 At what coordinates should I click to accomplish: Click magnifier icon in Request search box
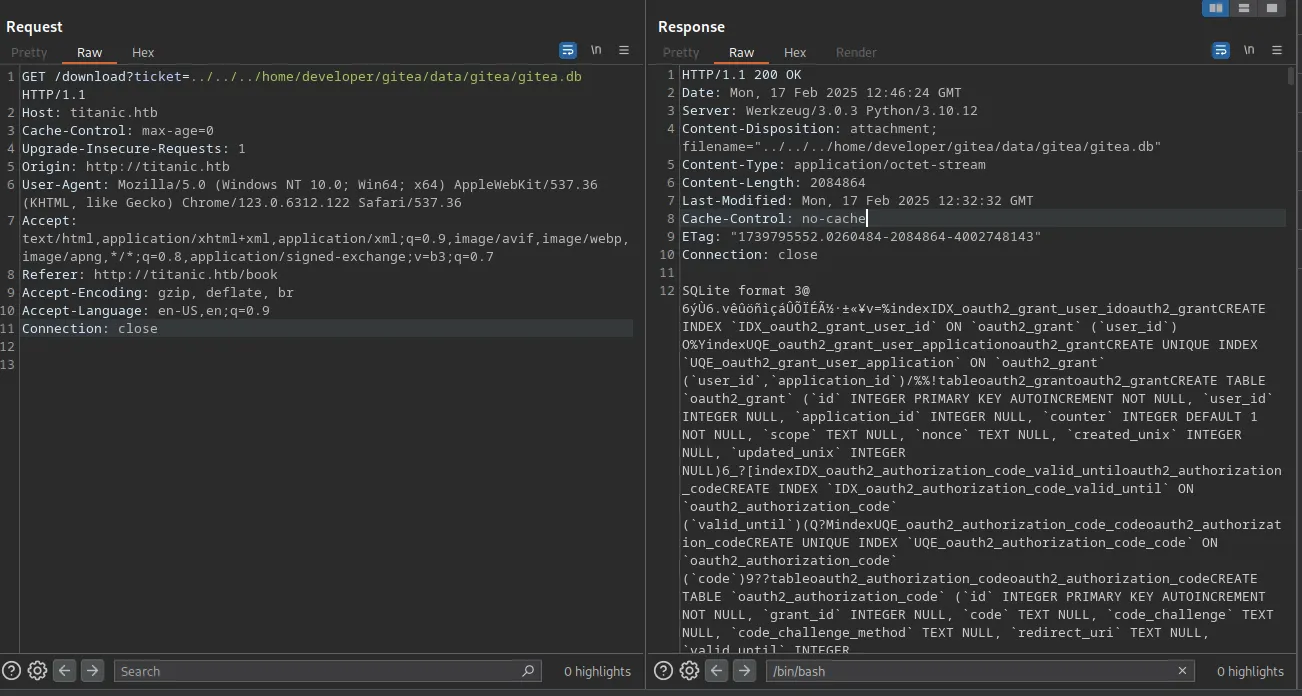click(x=528, y=671)
